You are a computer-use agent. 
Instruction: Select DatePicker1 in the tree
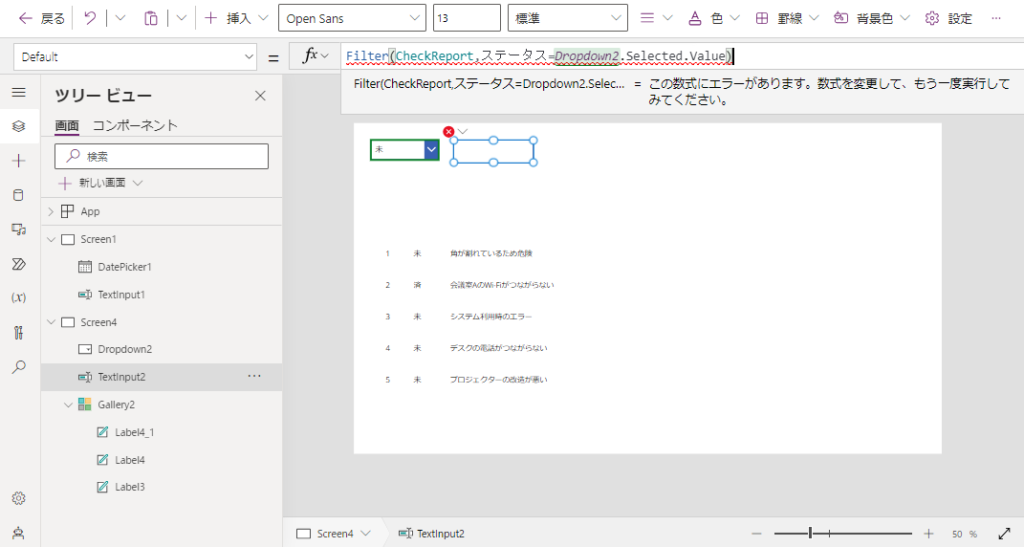[125, 267]
